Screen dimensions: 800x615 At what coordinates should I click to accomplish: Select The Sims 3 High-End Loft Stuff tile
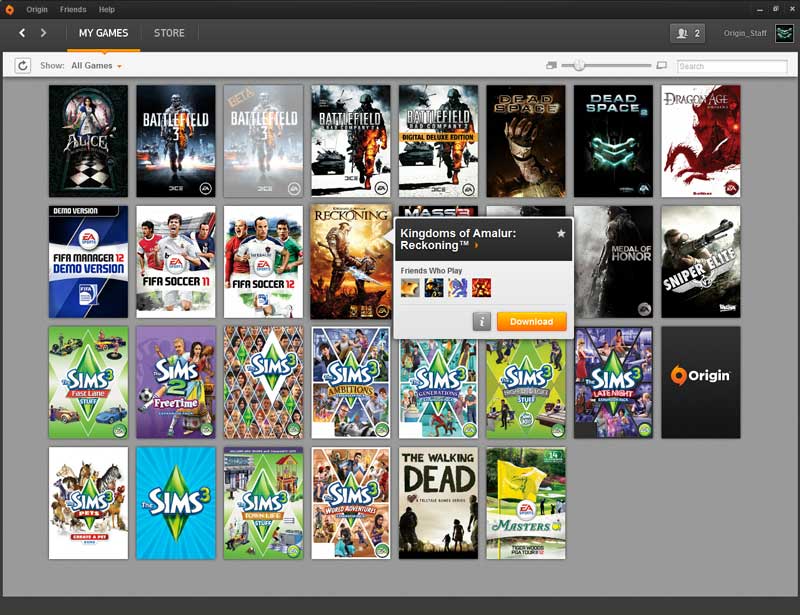[526, 389]
